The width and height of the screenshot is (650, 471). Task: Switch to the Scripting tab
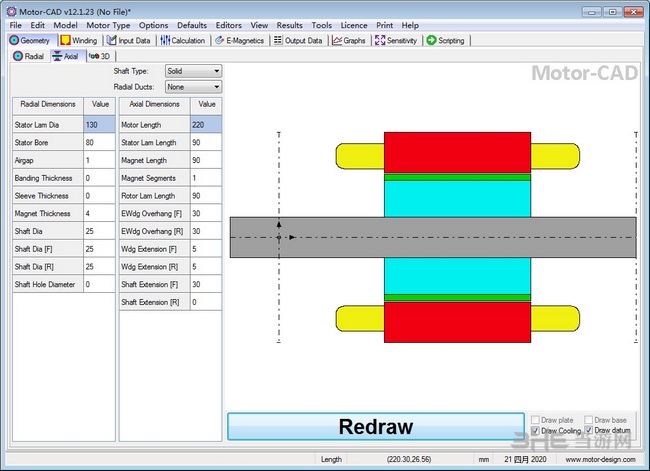(446, 41)
